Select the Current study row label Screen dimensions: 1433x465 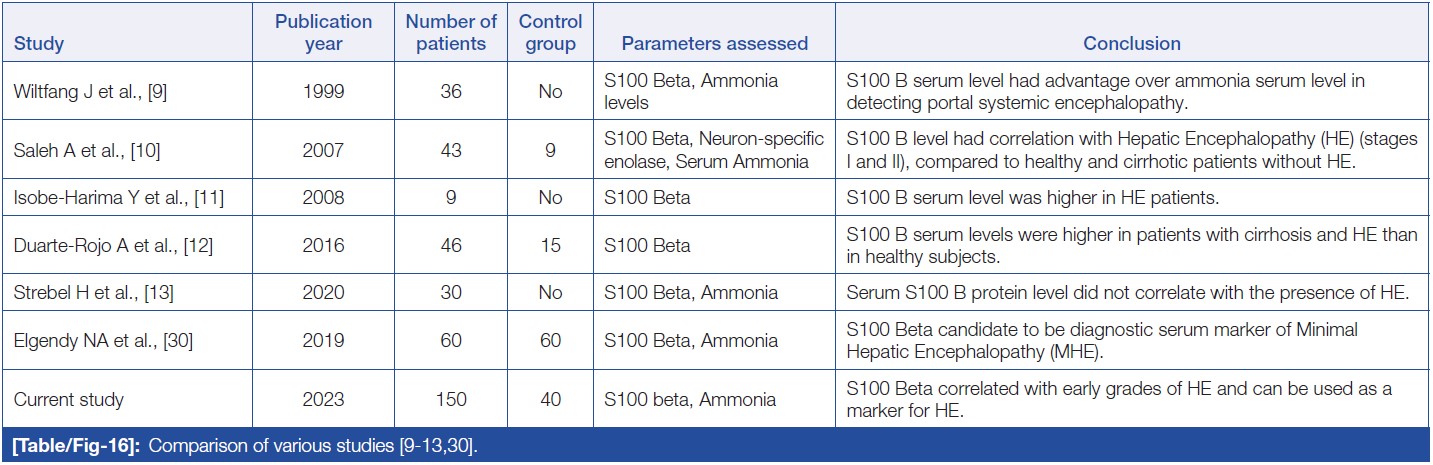tap(69, 400)
